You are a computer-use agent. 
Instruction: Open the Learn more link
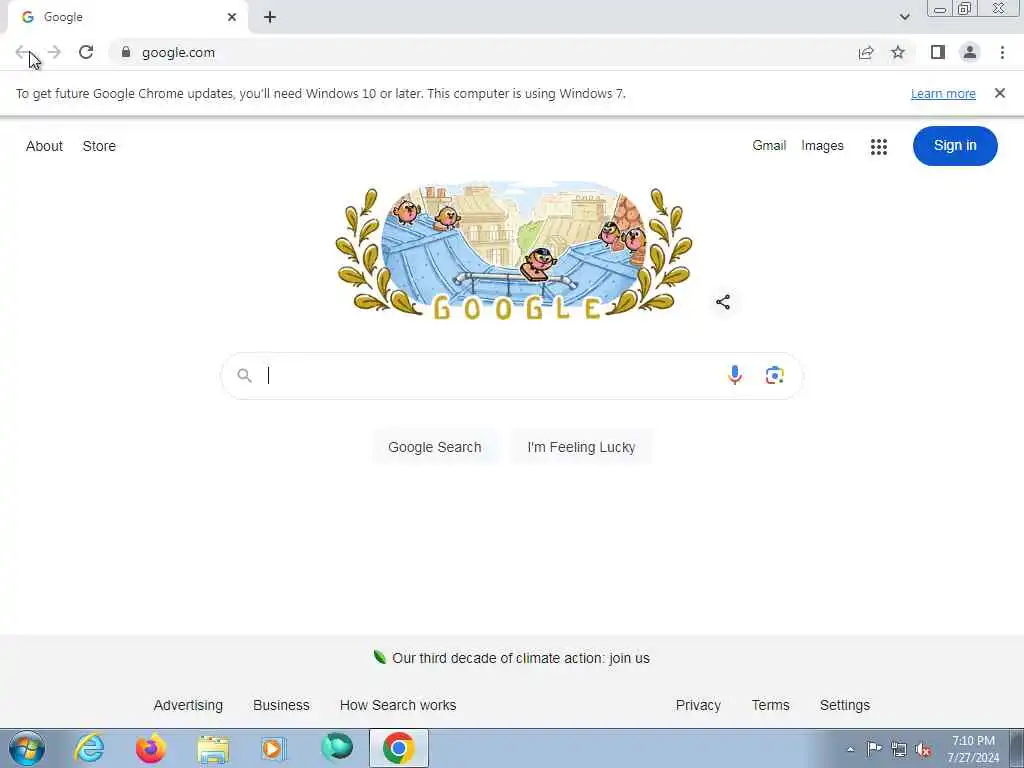943,93
